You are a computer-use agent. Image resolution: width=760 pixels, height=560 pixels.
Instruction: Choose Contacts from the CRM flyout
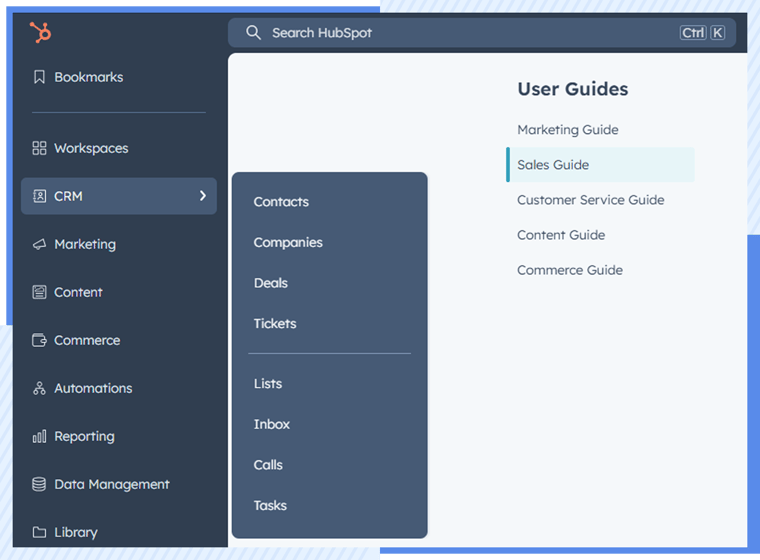coord(281,202)
